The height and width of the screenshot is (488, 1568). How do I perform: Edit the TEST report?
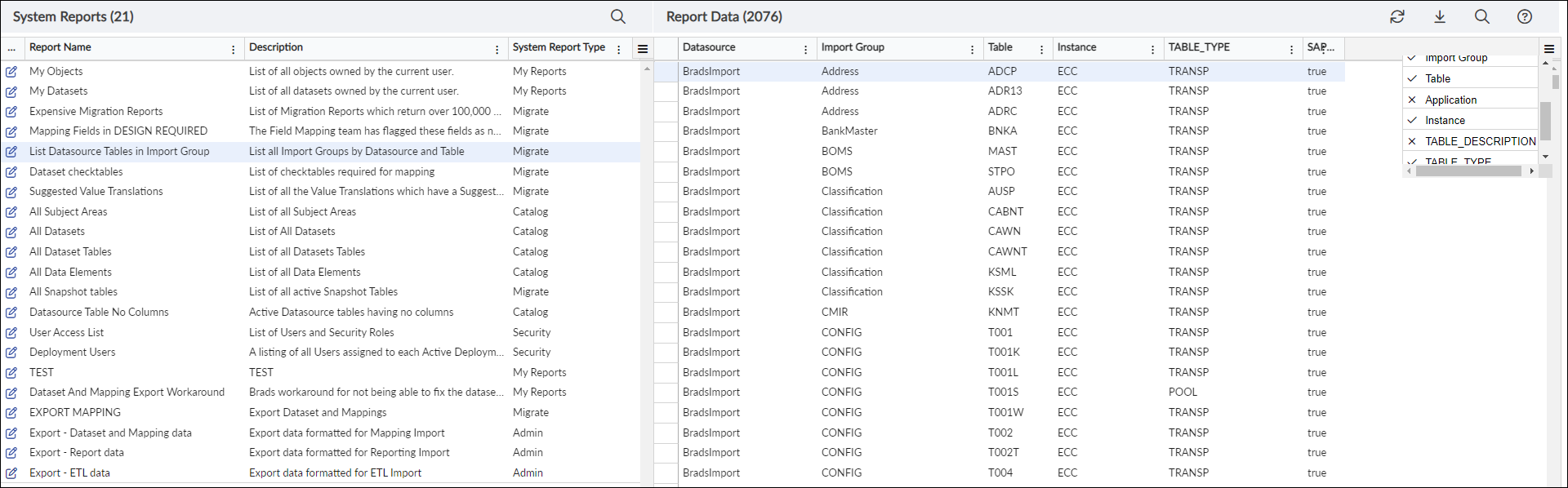[x=11, y=373]
